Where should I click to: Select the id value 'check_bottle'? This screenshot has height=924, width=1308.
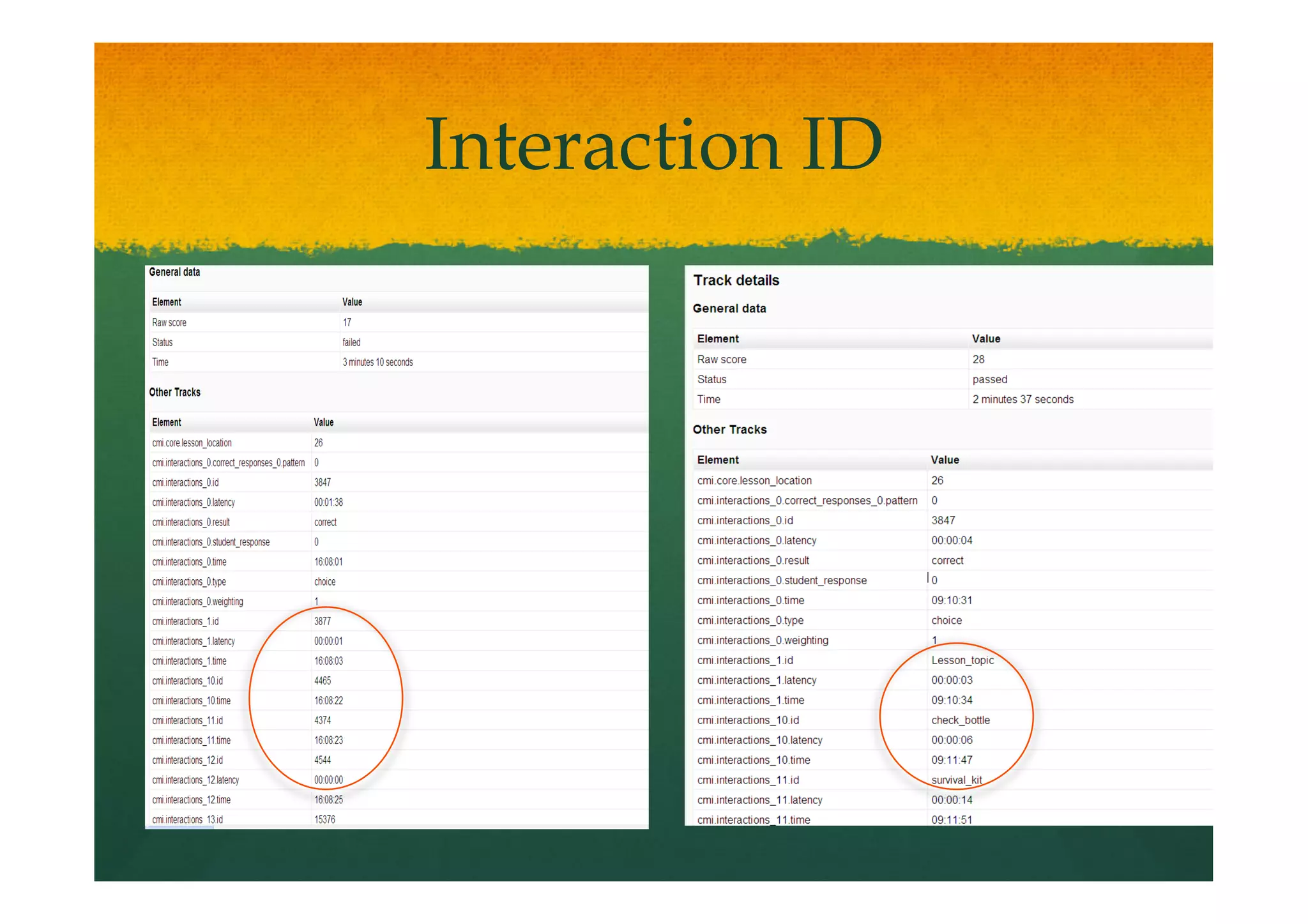tap(961, 720)
